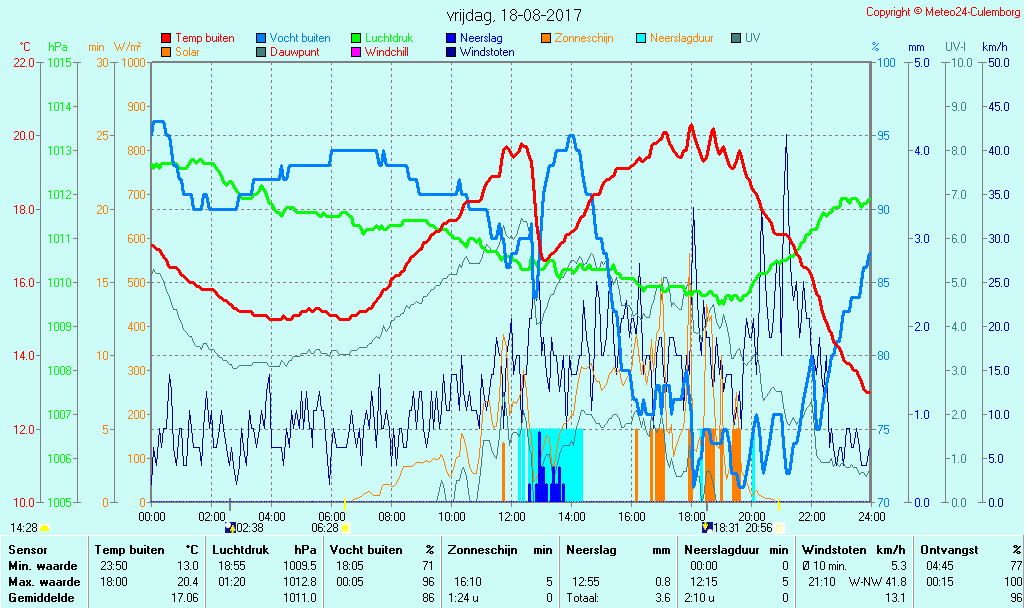Click the Windstoten legend label

pos(487,52)
